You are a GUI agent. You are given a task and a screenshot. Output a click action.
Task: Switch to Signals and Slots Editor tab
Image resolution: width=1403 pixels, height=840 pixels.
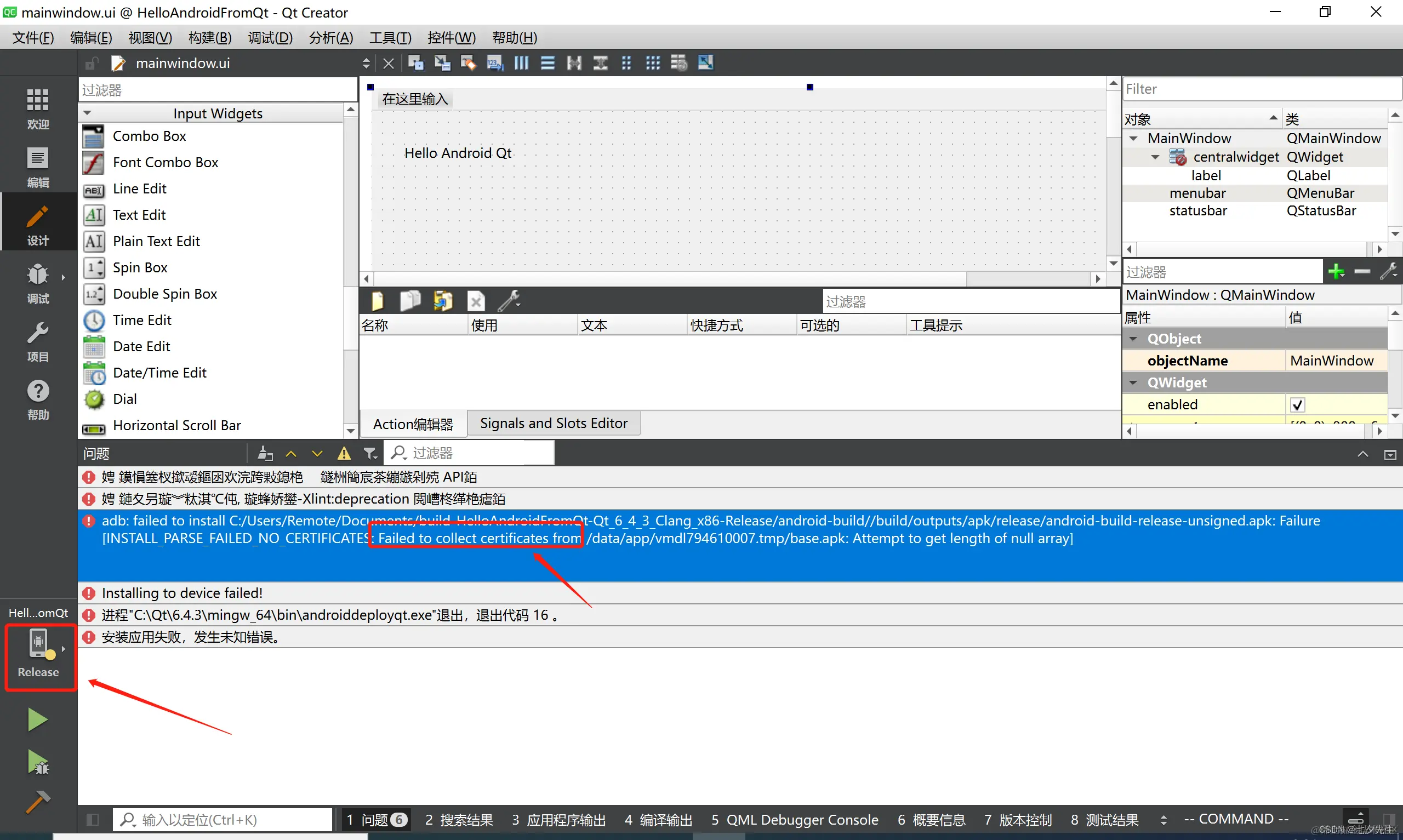553,424
